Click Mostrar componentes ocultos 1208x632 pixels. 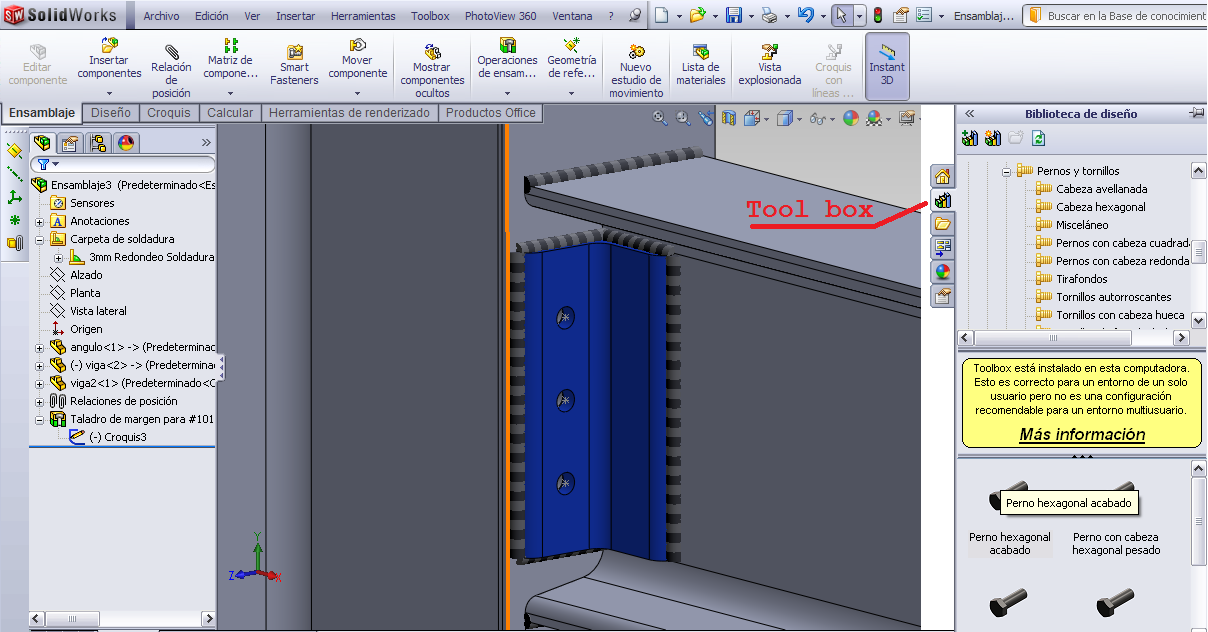click(x=432, y=71)
